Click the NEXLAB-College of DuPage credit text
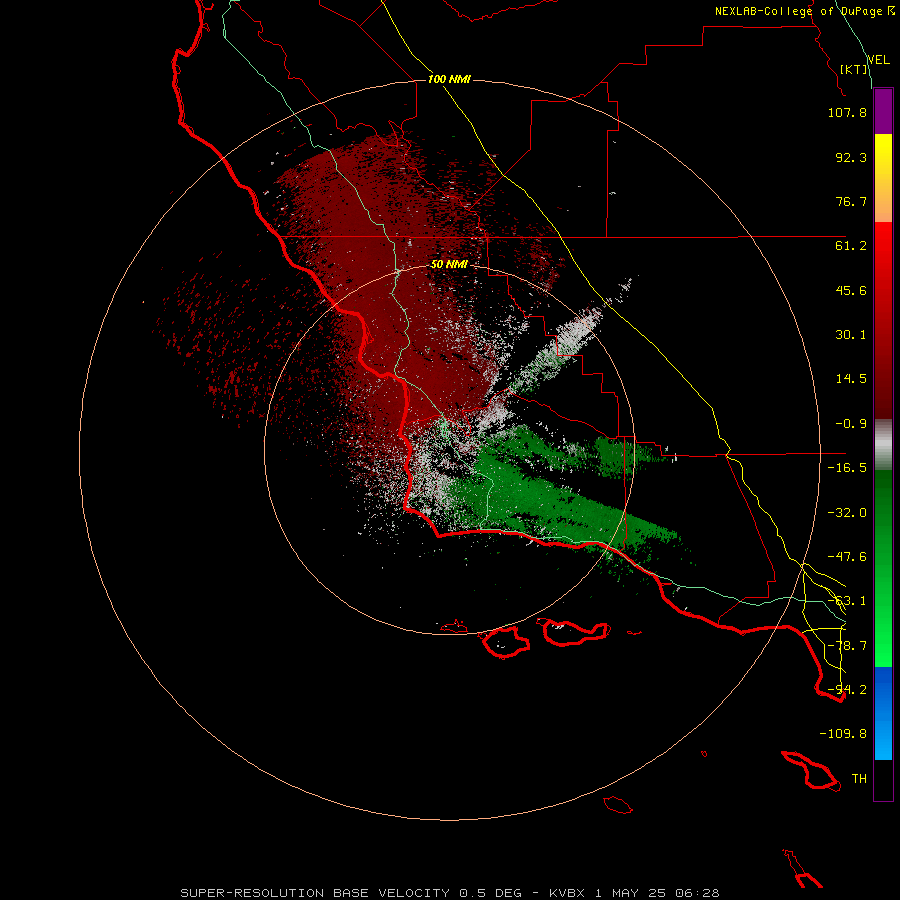The width and height of the screenshot is (900, 900). tap(800, 11)
